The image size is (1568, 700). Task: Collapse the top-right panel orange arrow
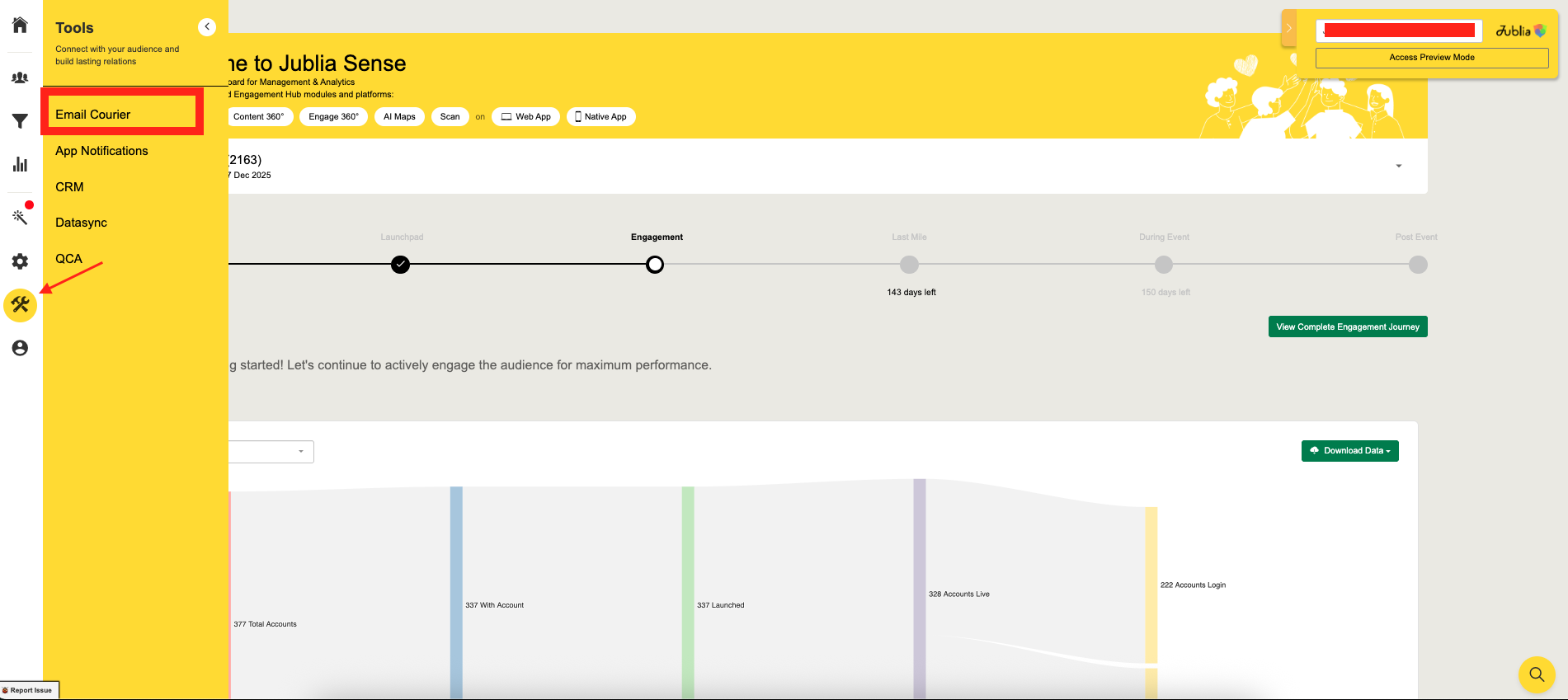(1289, 28)
